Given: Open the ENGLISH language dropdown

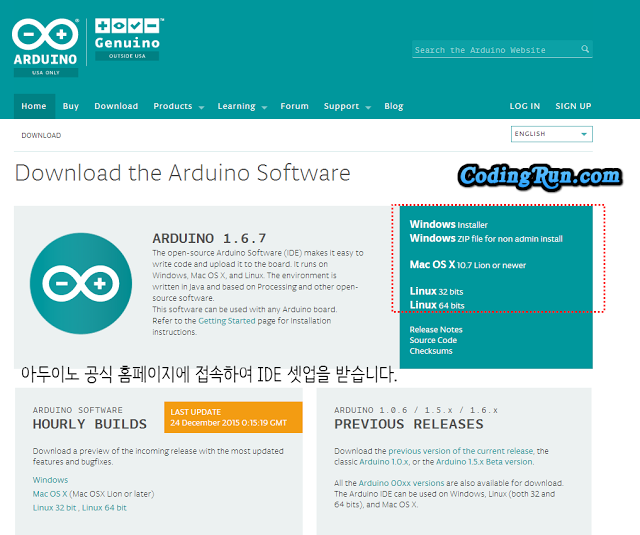Looking at the screenshot, I should pos(551,134).
